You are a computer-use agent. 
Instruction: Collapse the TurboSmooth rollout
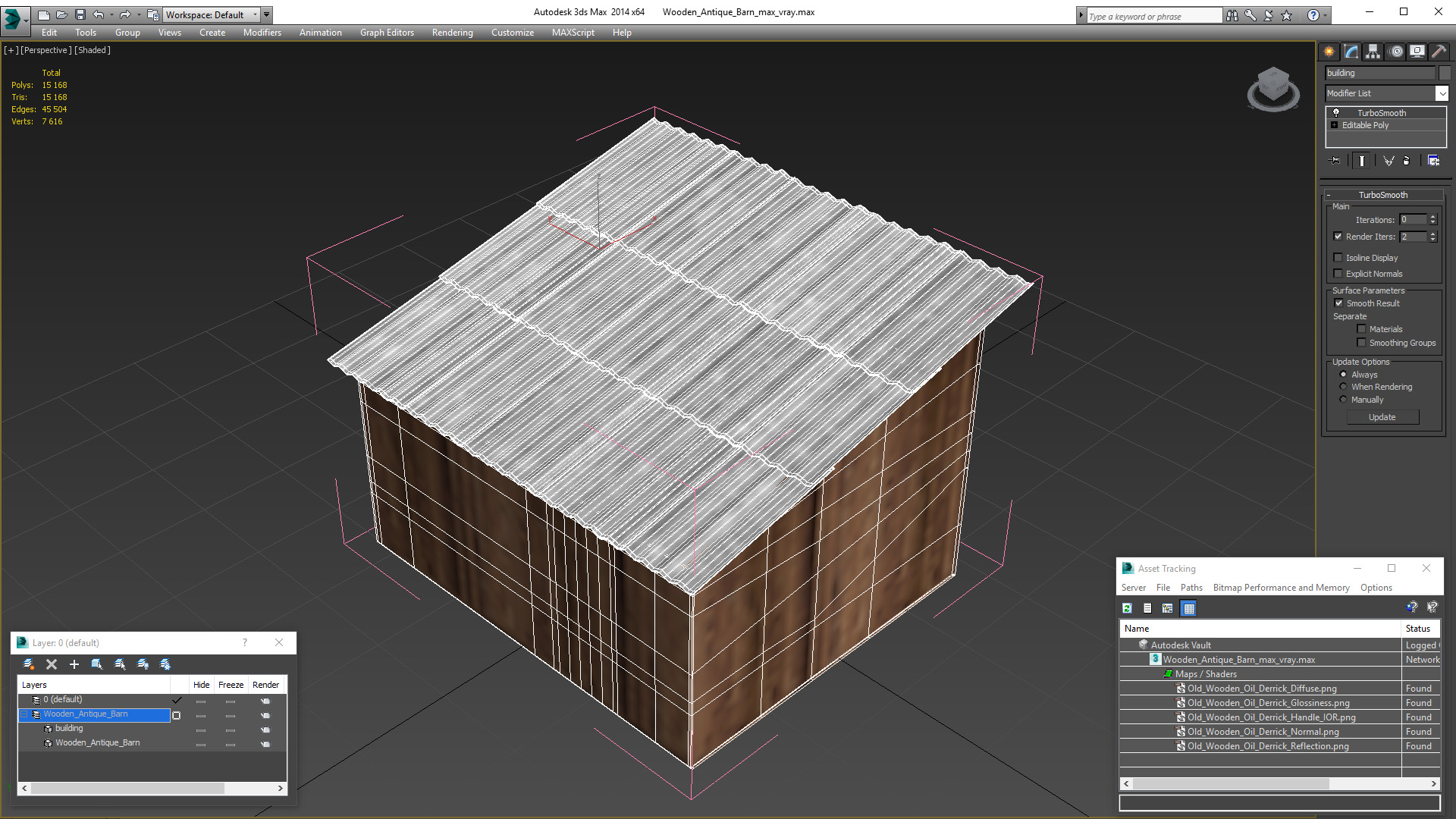point(1329,196)
